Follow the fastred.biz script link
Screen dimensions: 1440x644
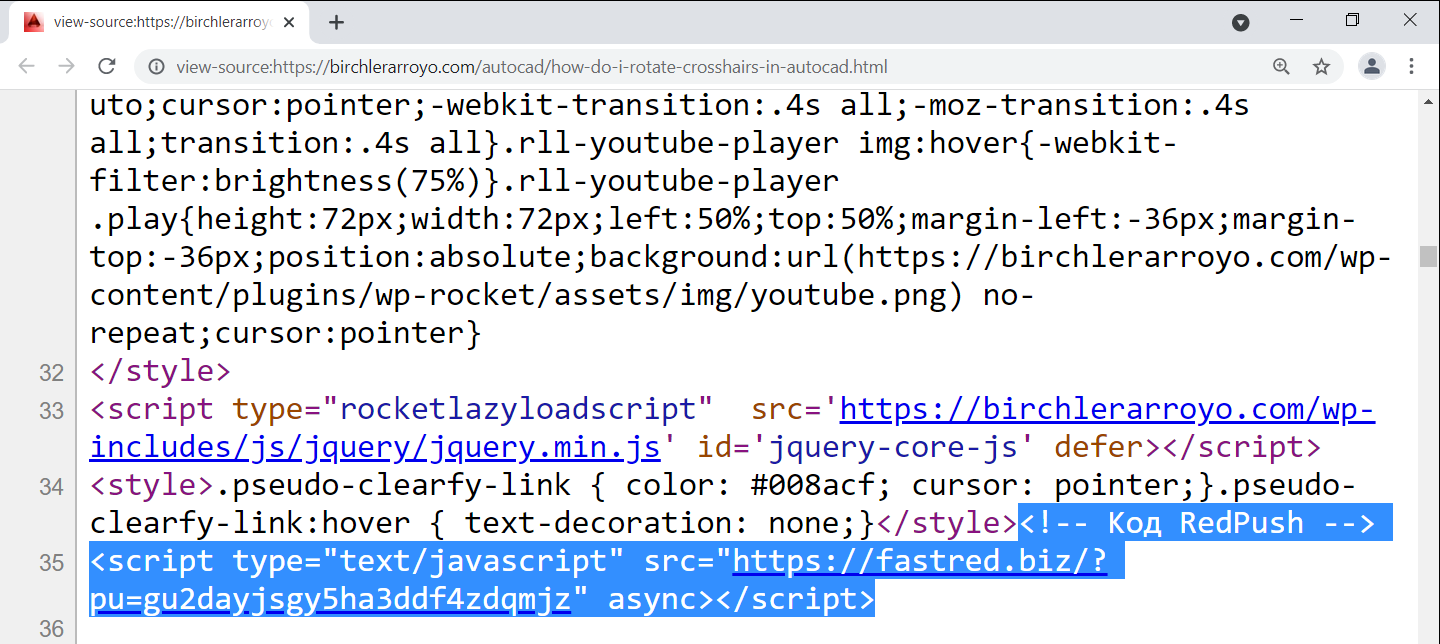click(919, 562)
